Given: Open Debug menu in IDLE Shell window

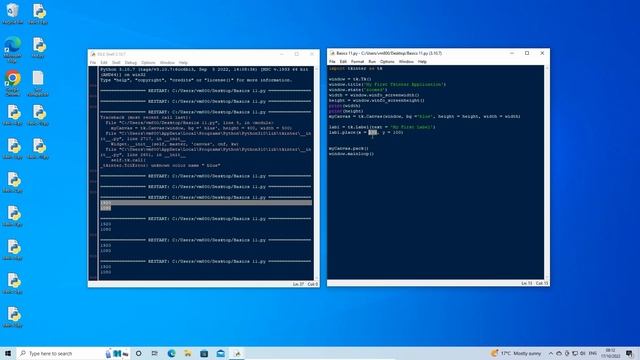Looking at the screenshot, I should pyautogui.click(x=131, y=63).
